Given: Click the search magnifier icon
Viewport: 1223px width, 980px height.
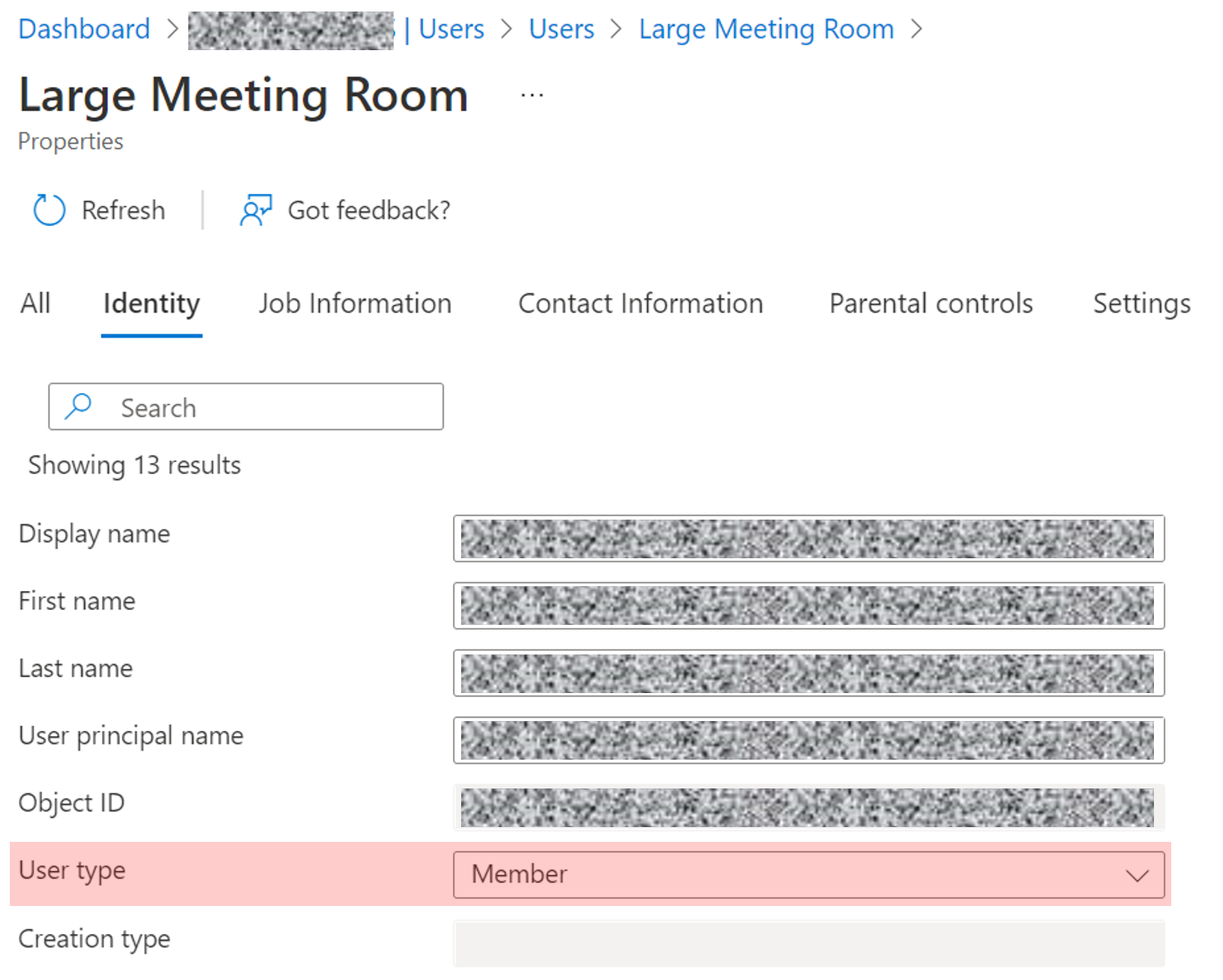Looking at the screenshot, I should 78,406.
